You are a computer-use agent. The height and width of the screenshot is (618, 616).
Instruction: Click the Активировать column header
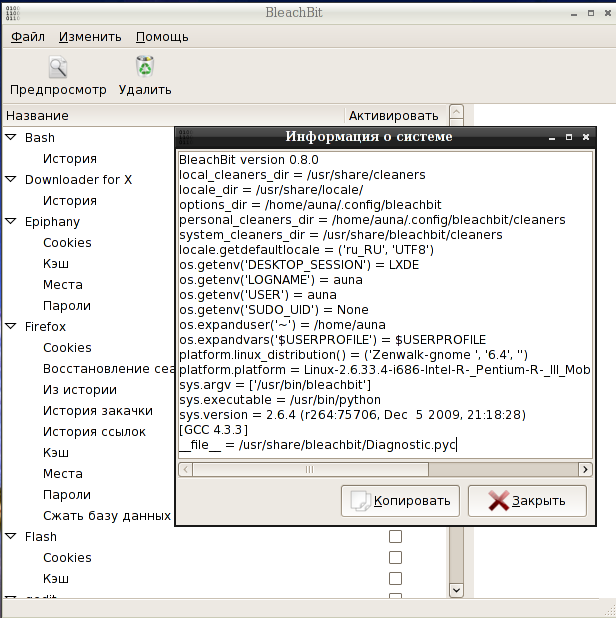396,115
